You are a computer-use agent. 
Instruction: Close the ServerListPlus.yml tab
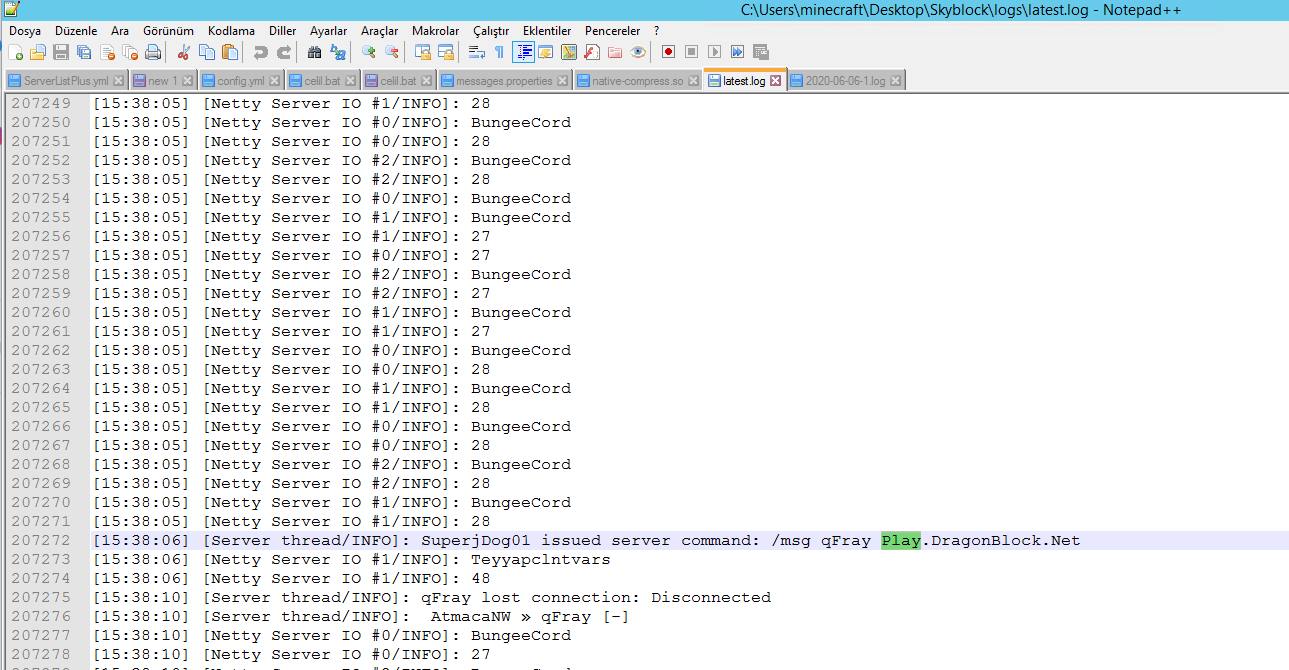(119, 81)
